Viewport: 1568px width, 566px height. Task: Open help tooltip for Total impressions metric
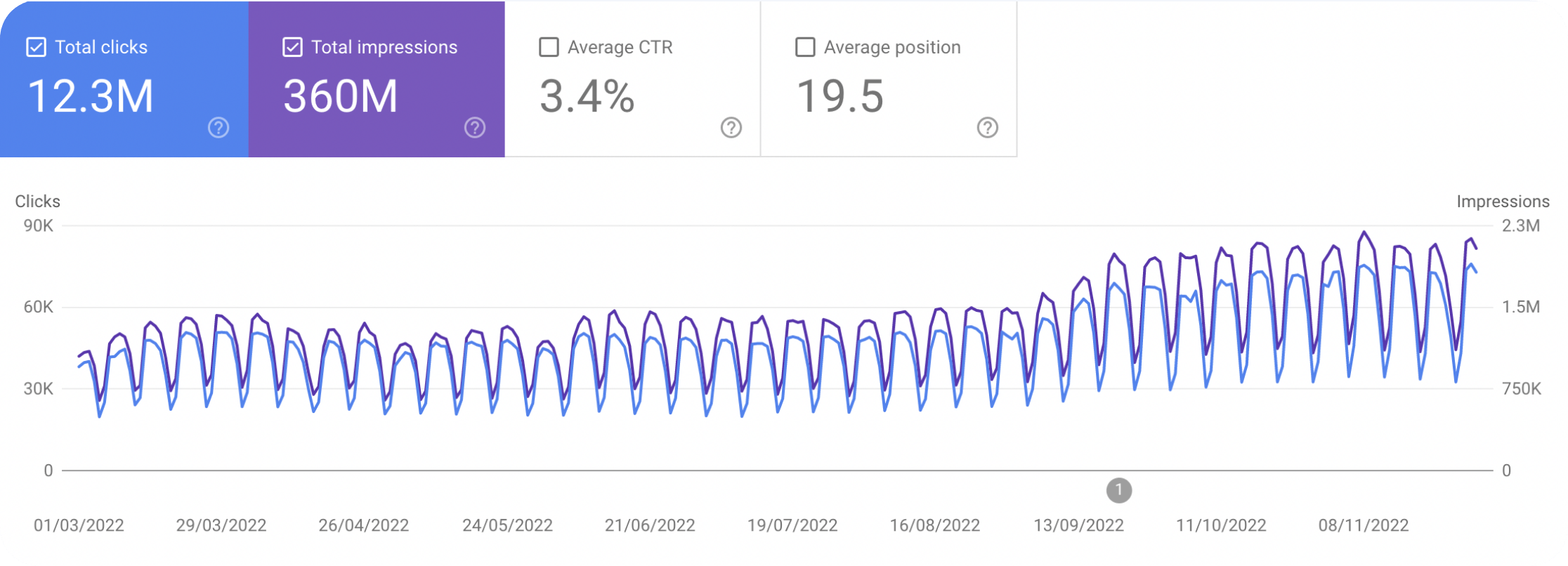click(474, 129)
